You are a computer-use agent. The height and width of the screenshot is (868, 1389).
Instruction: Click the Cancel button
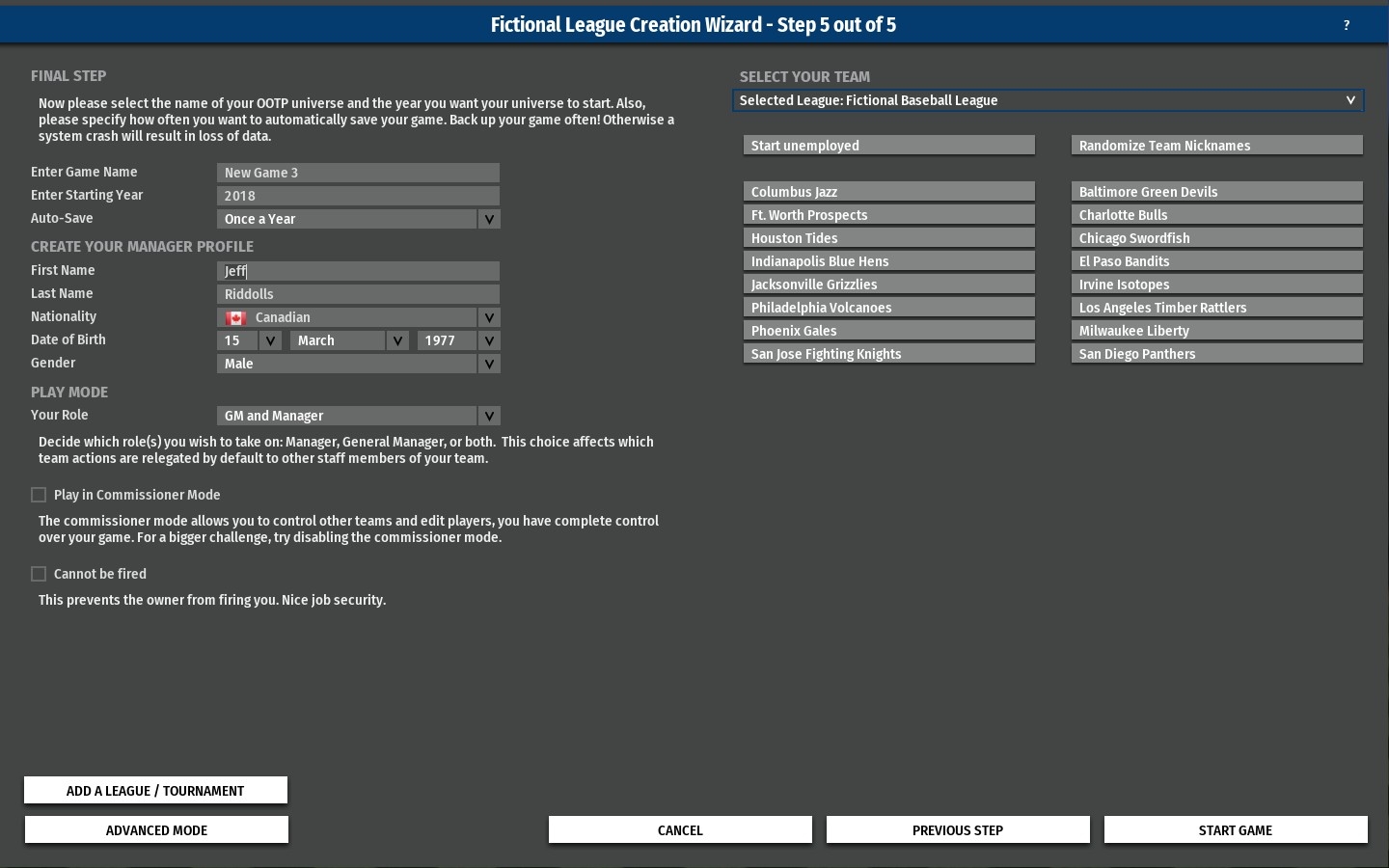tap(680, 829)
